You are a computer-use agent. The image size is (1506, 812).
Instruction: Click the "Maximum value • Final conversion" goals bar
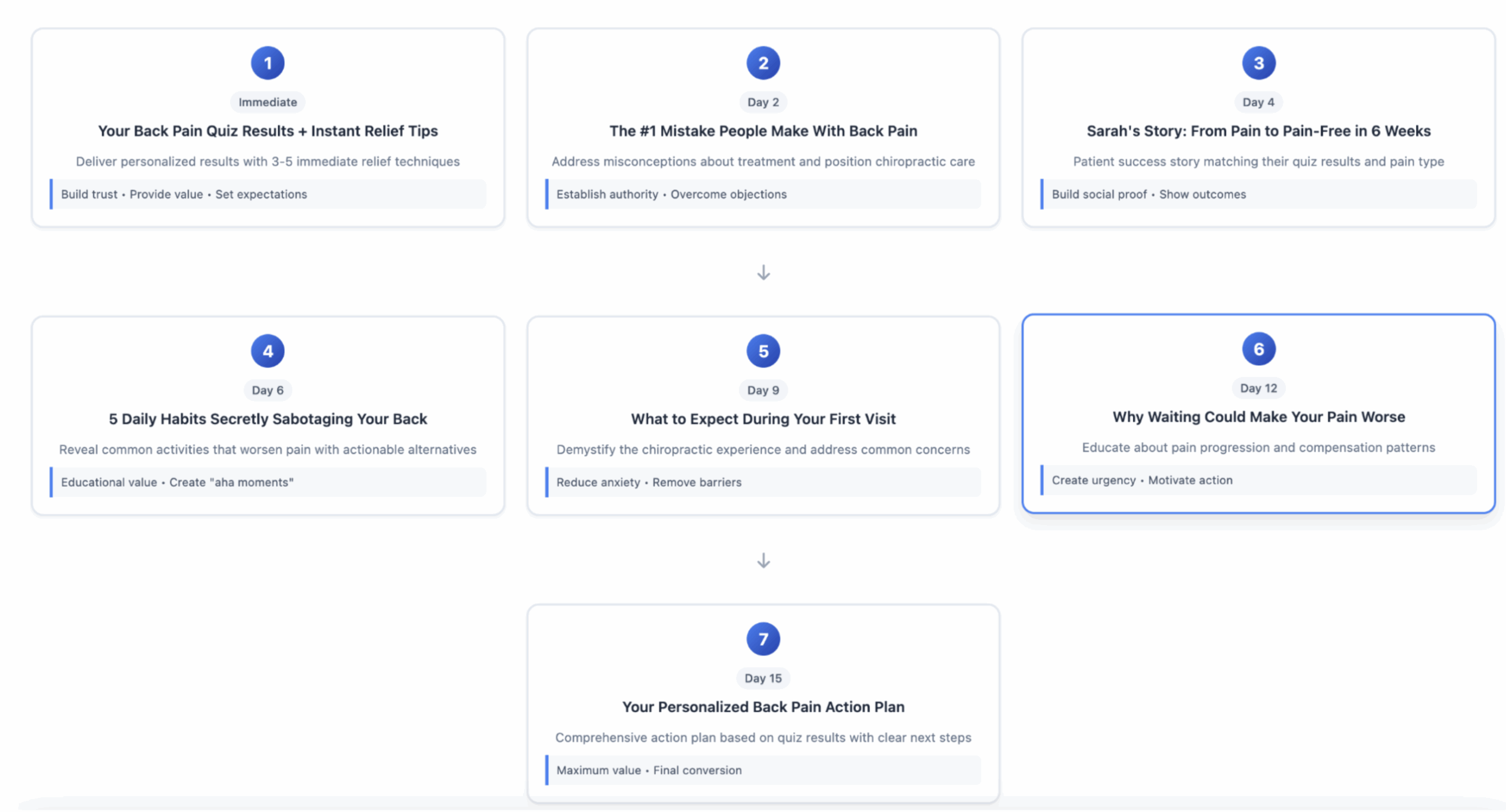(763, 770)
